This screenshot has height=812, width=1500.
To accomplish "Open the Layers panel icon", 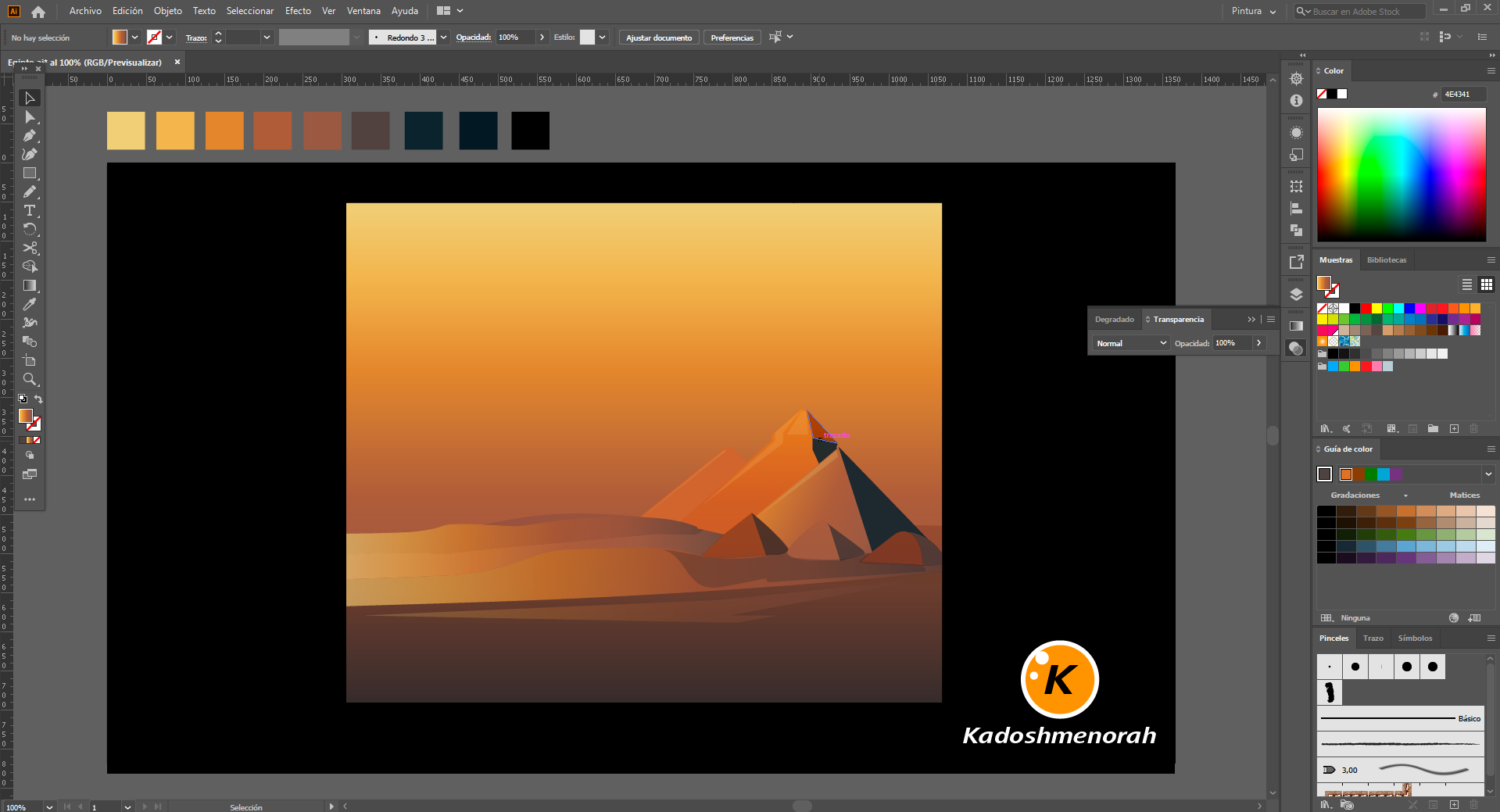I will 1296,295.
